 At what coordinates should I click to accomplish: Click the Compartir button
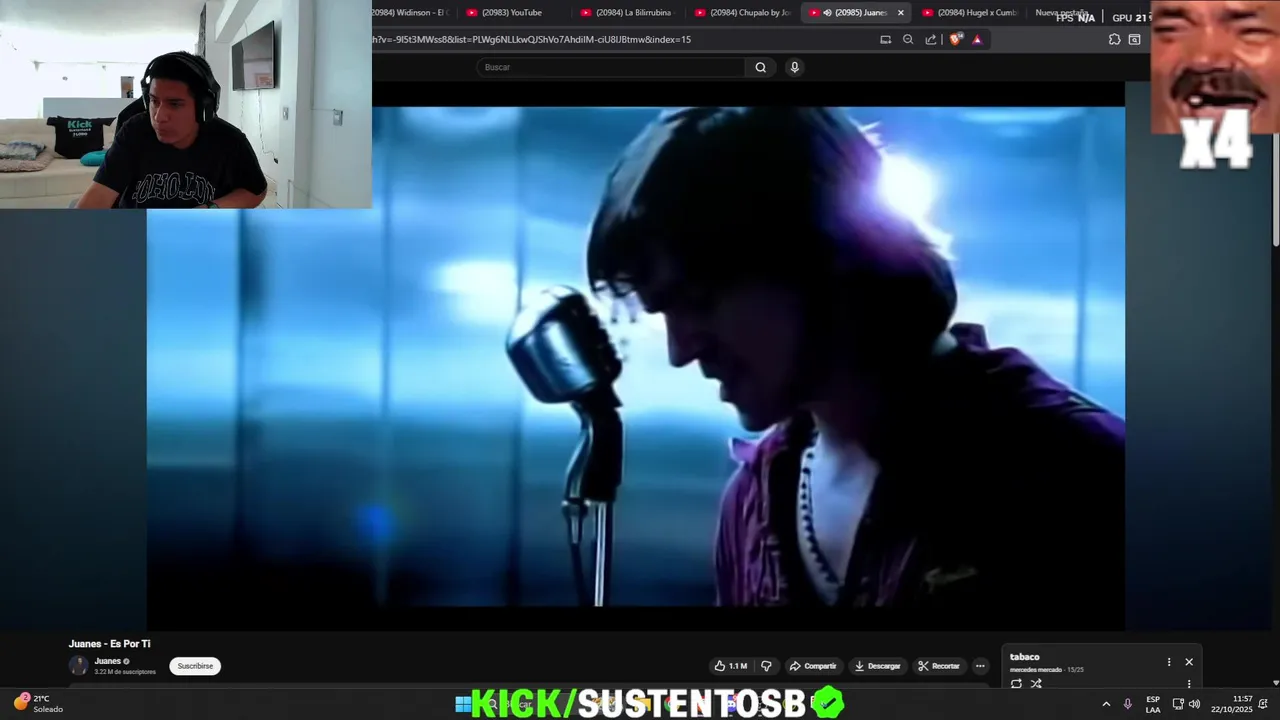point(812,666)
